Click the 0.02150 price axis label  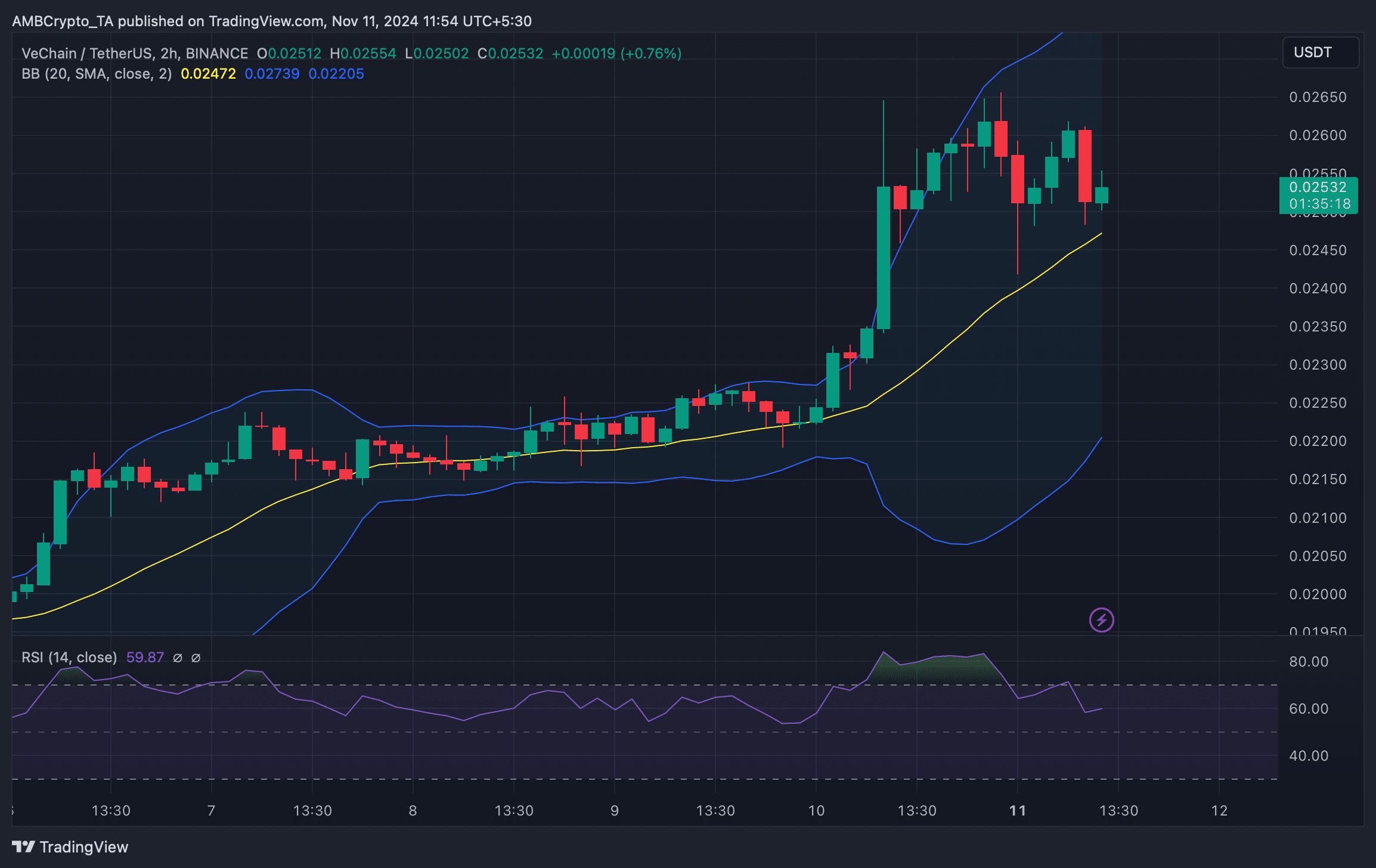point(1318,479)
